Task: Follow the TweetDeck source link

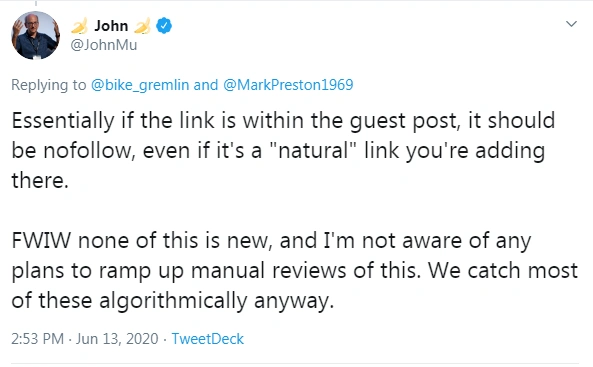Action: (208, 339)
